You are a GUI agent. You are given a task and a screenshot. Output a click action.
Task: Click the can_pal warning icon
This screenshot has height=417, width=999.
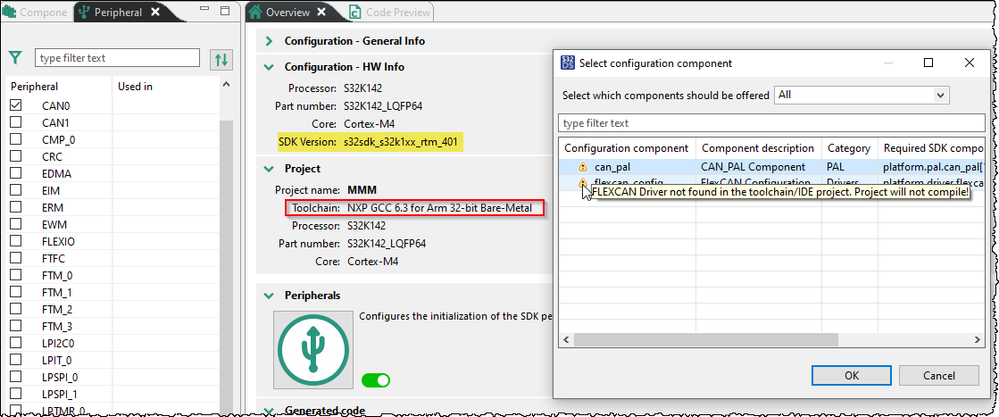tap(582, 167)
